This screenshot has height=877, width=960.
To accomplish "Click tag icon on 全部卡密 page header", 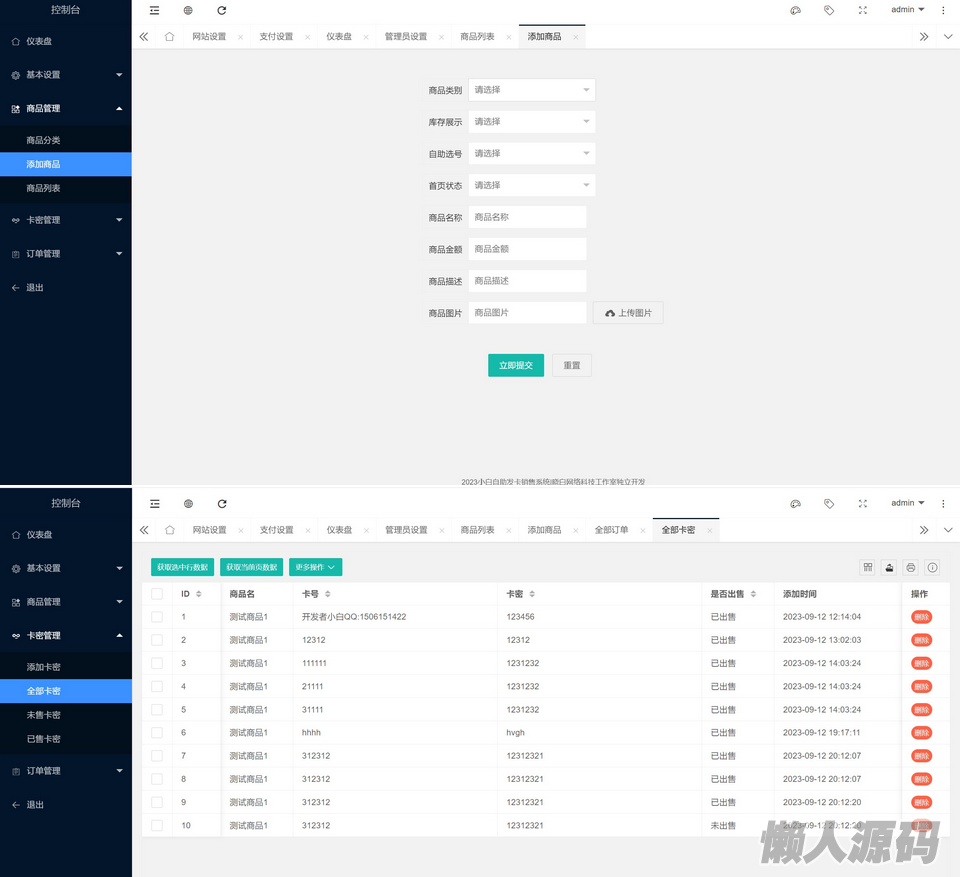I will 829,503.
